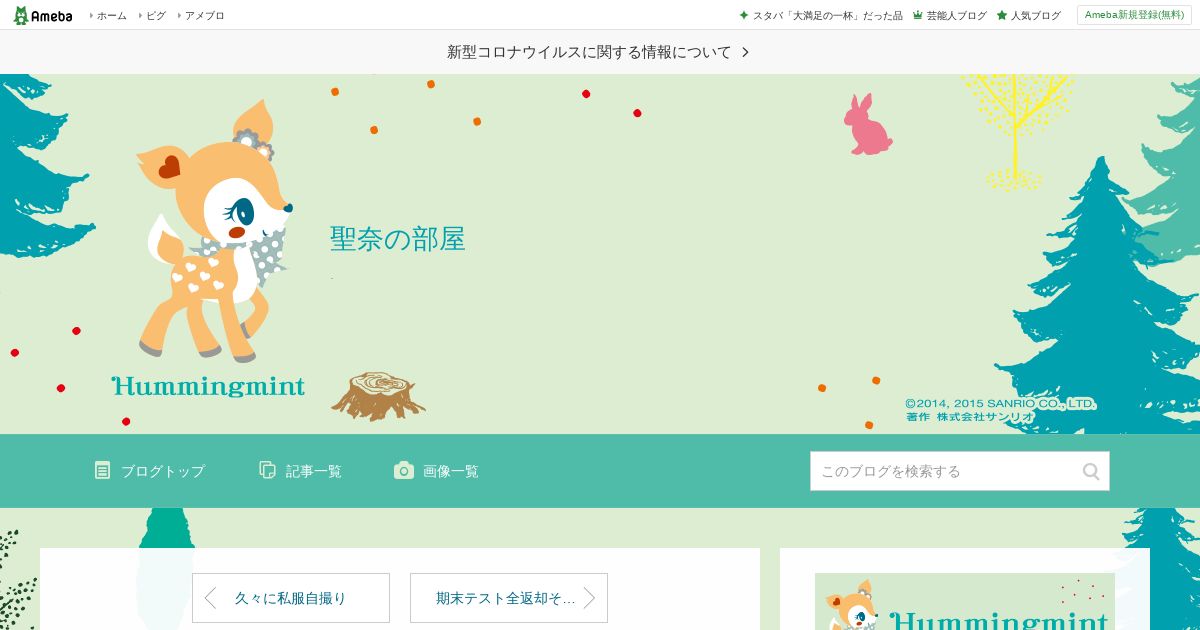Open the ホーム link

[x=111, y=16]
